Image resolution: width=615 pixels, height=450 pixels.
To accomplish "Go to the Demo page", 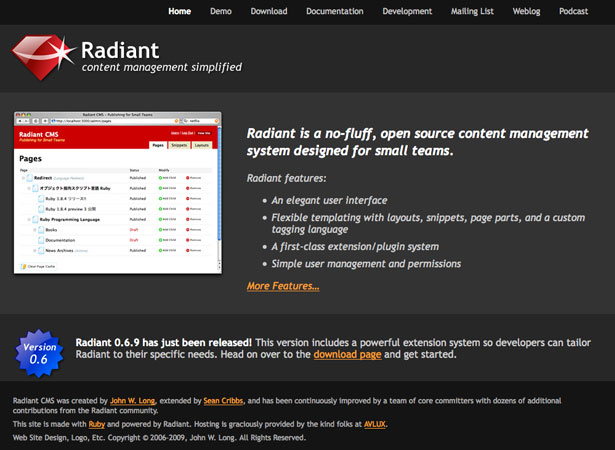I will pyautogui.click(x=221, y=11).
